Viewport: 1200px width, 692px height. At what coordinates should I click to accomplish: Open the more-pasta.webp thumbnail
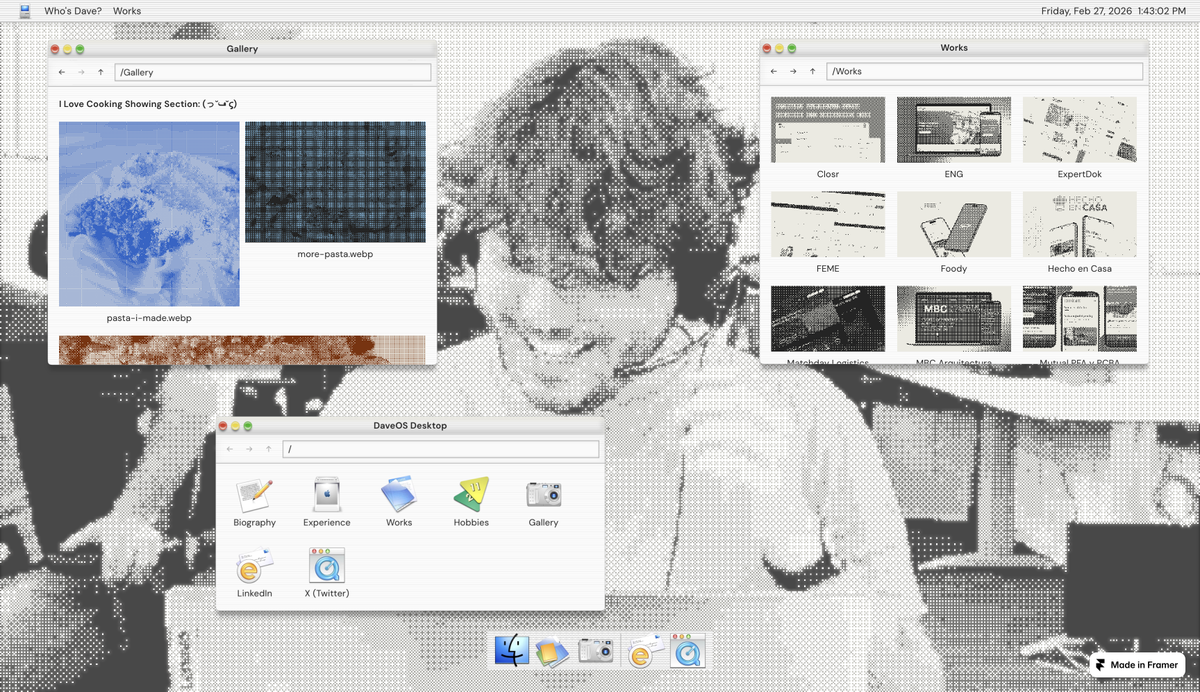point(335,182)
